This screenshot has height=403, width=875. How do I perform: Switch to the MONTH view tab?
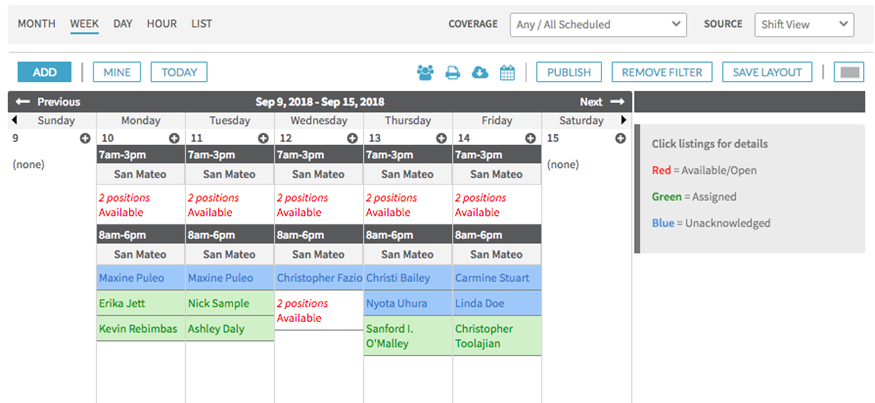37,23
